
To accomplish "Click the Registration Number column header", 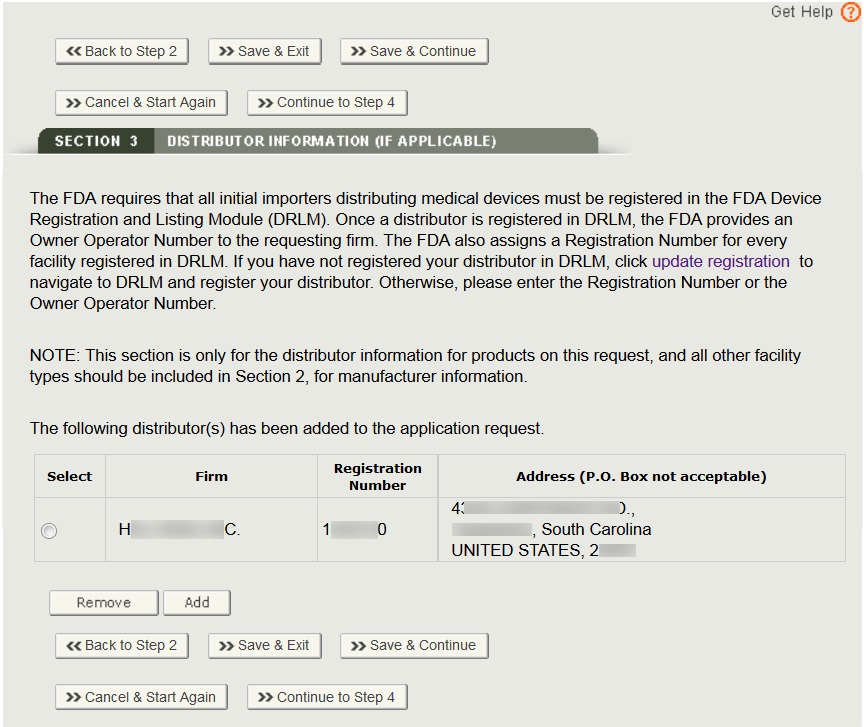I will pos(377,475).
